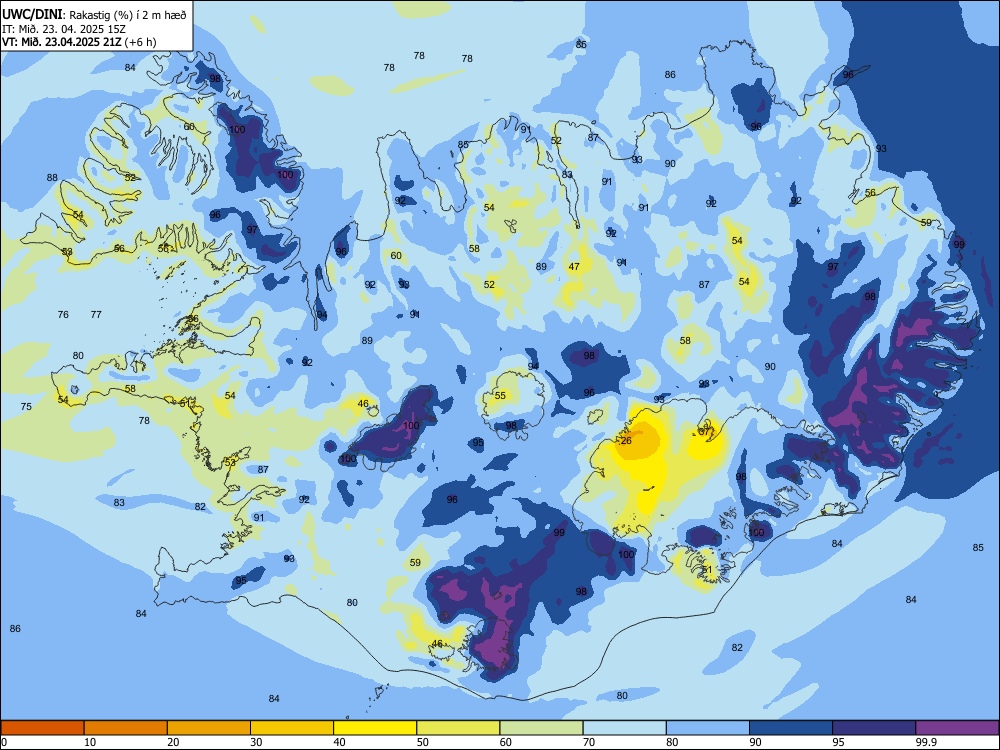This screenshot has height=750, width=1000.
Task: Click the legend scale label '70'
Action: pos(589,742)
